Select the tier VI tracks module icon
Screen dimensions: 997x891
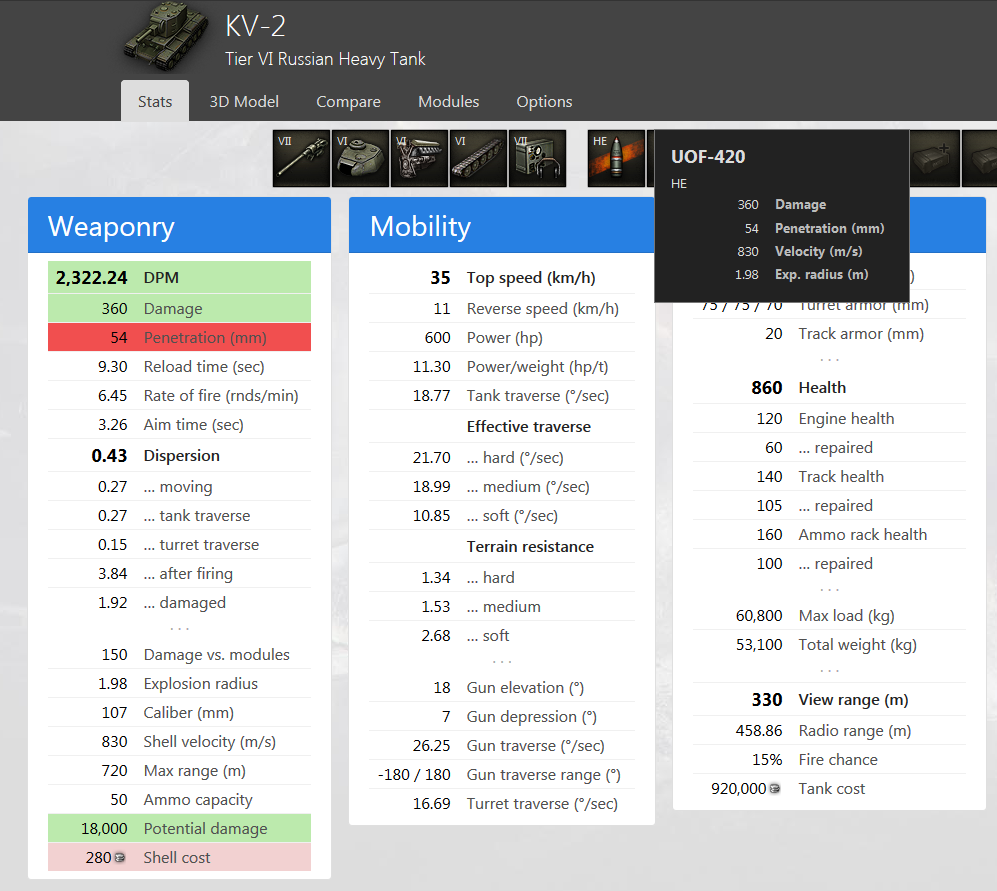point(478,158)
